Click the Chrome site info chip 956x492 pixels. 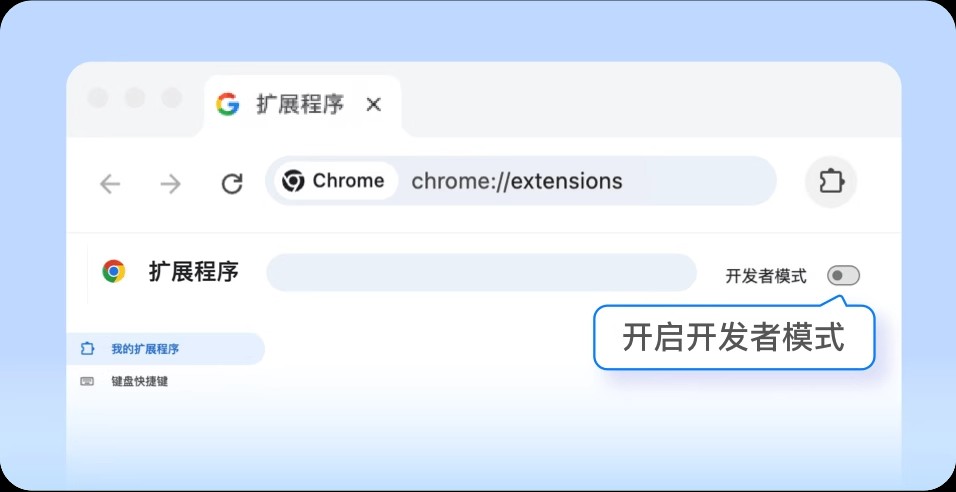[x=334, y=181]
